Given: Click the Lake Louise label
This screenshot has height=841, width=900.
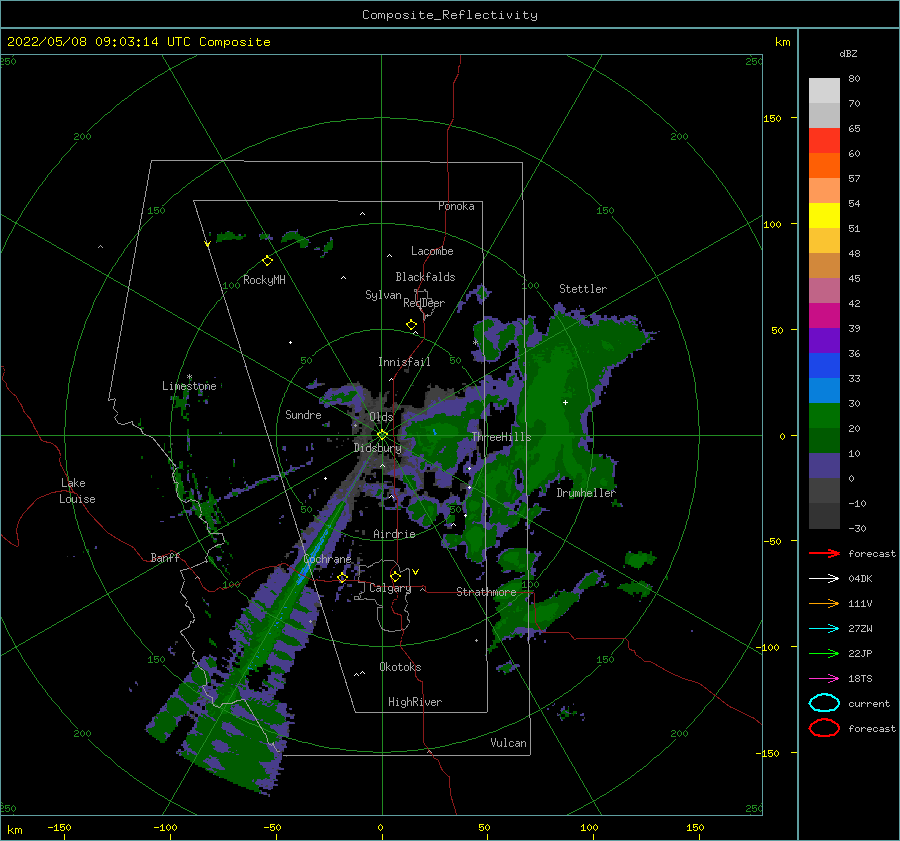Looking at the screenshot, I should coord(77,491).
